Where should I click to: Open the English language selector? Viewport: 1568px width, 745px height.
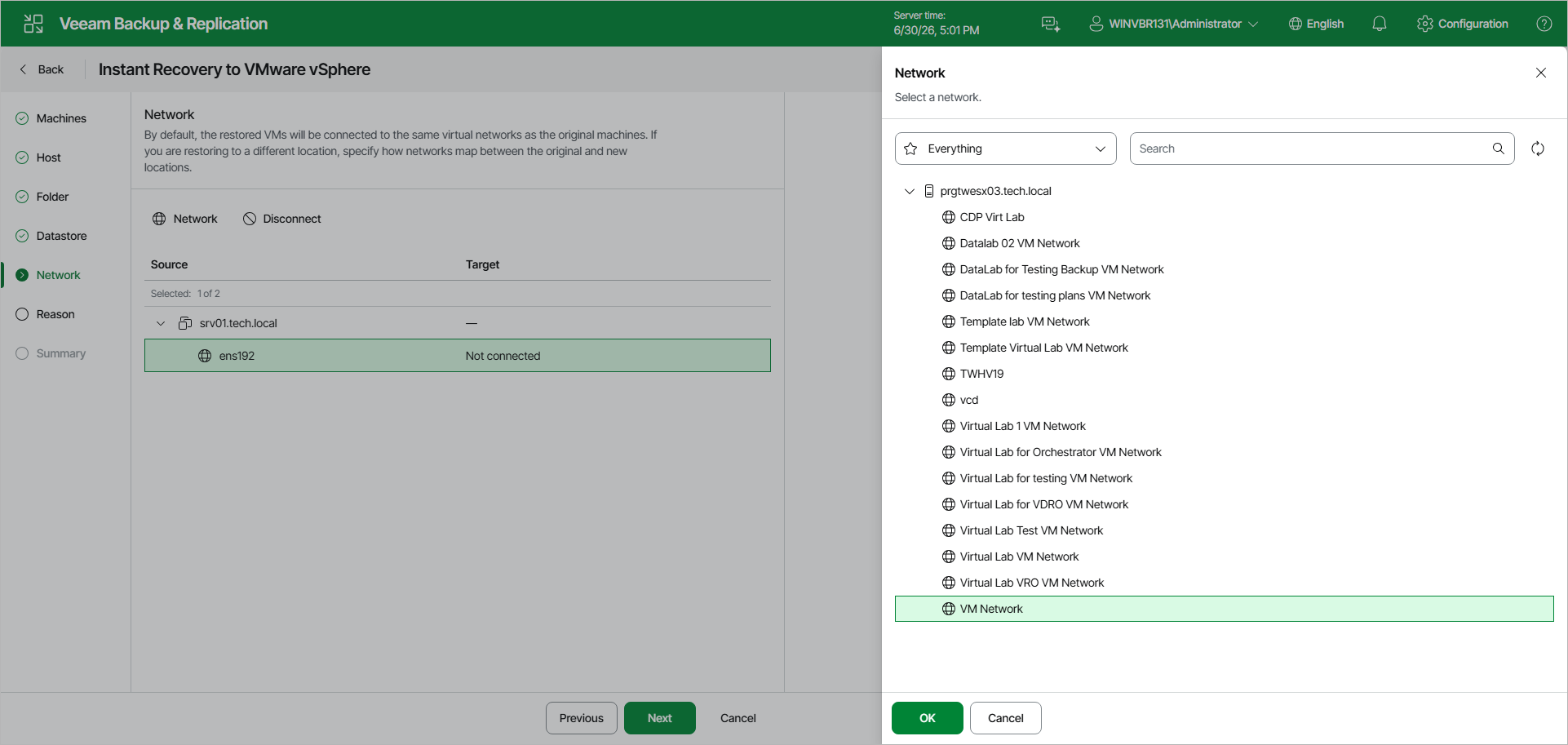click(1316, 24)
